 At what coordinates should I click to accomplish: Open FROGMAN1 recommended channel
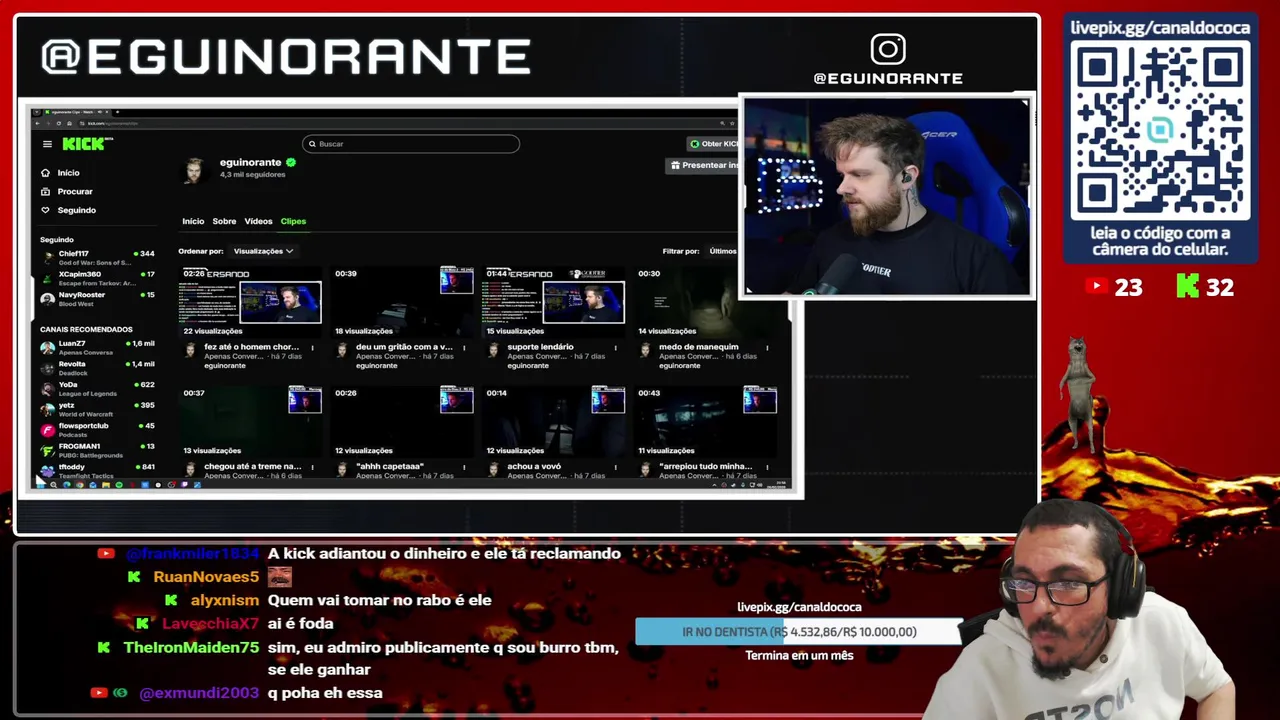97,450
